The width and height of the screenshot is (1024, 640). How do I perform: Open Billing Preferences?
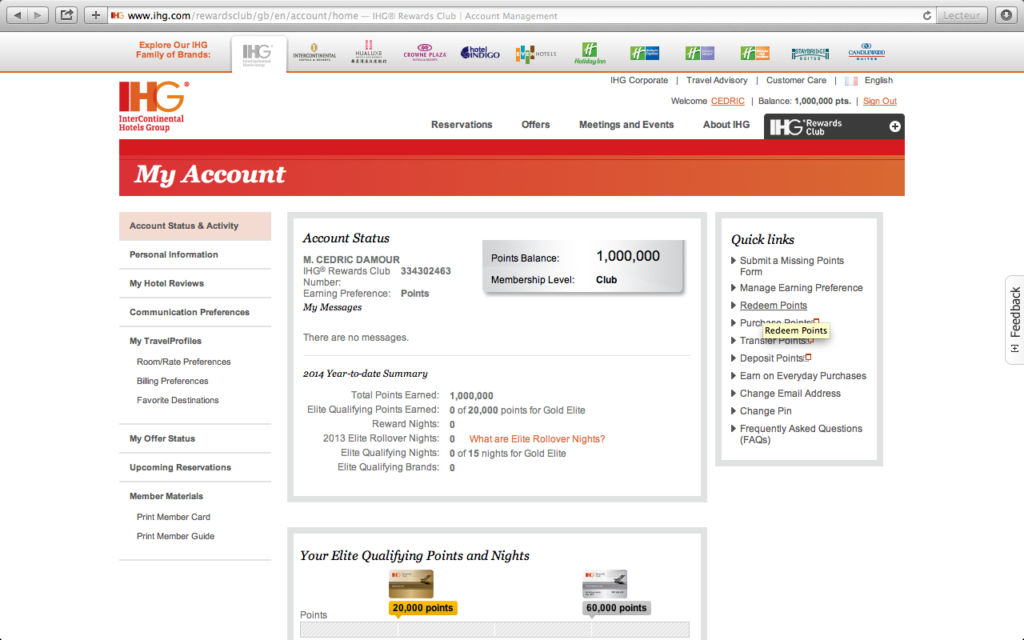click(x=172, y=381)
